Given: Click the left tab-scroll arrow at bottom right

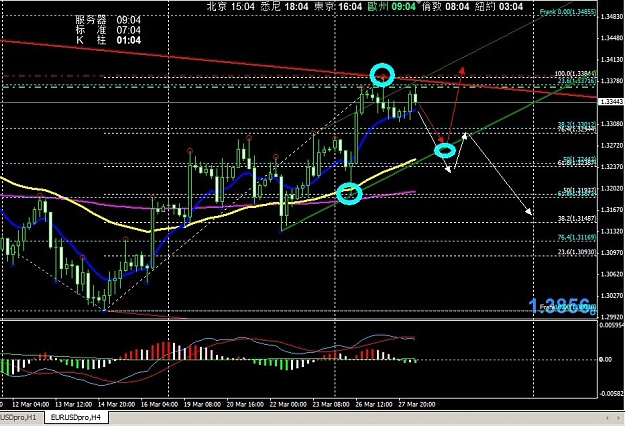Looking at the screenshot, I should tap(607, 418).
